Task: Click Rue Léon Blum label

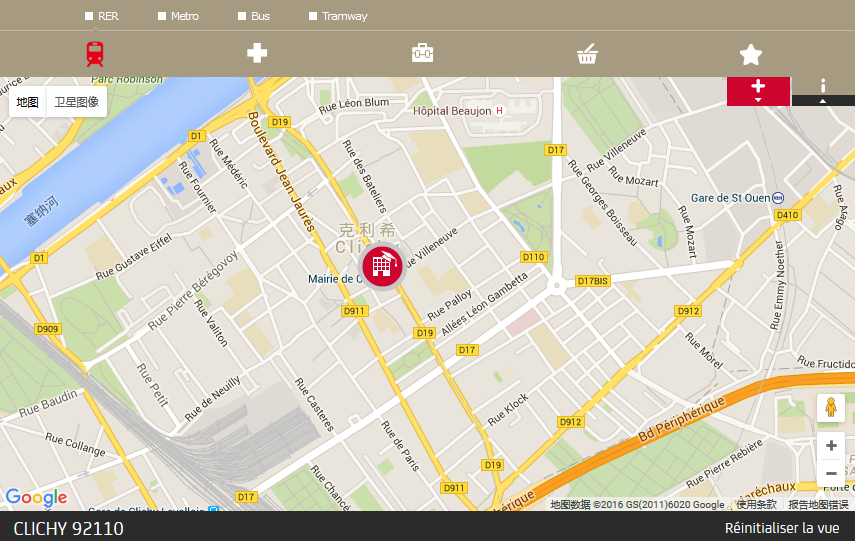Action: [354, 105]
